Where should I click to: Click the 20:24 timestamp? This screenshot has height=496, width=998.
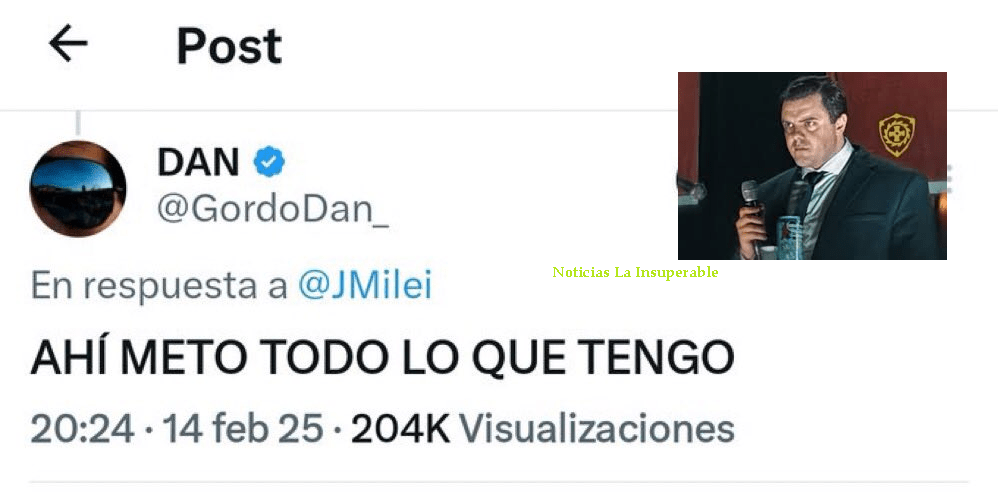[x=83, y=429]
